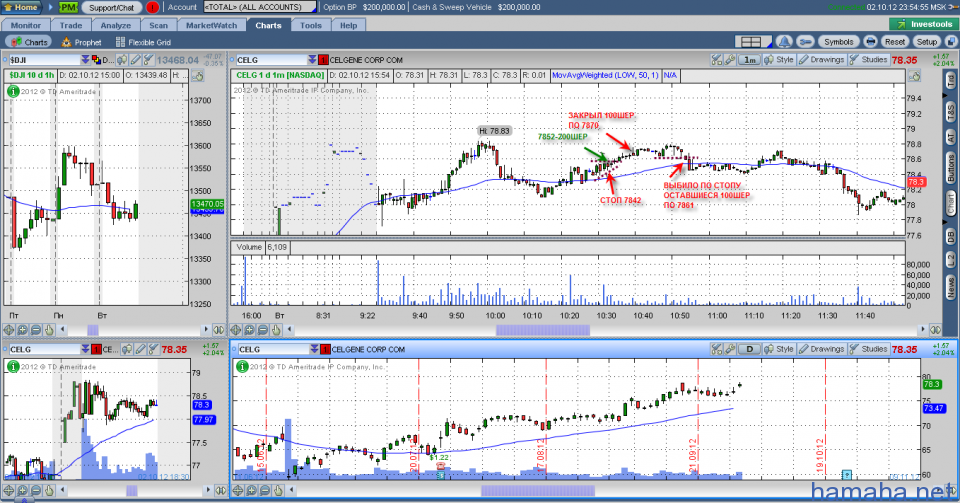Open the 1m timeframe selector

pyautogui.click(x=749, y=60)
